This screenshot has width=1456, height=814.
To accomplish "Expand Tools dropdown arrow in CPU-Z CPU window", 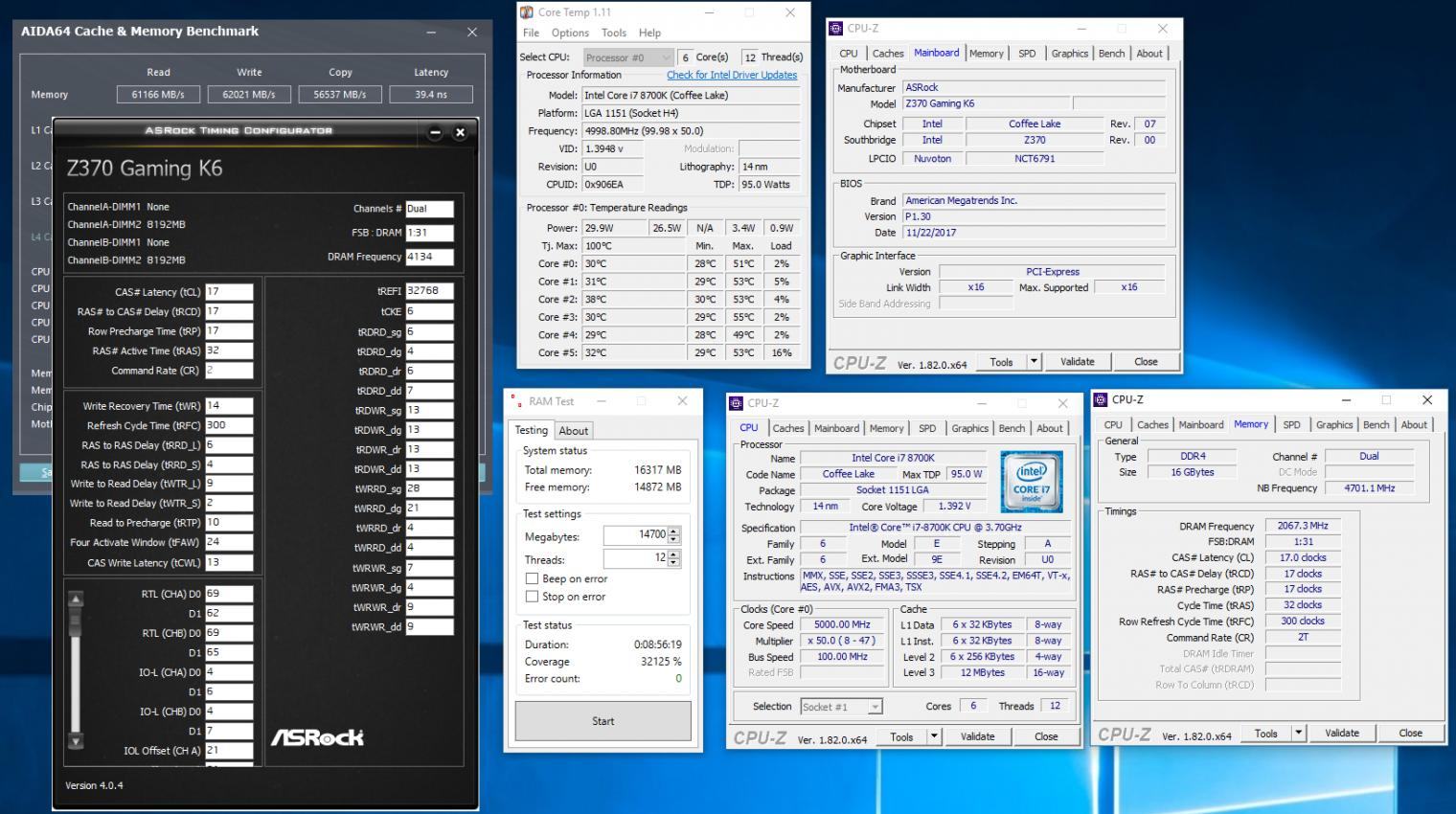I will [x=934, y=736].
